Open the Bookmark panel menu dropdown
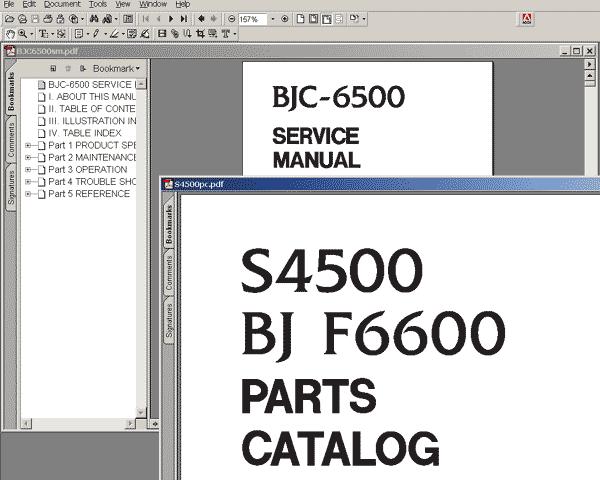Image resolution: width=600 pixels, height=480 pixels. coord(116,69)
